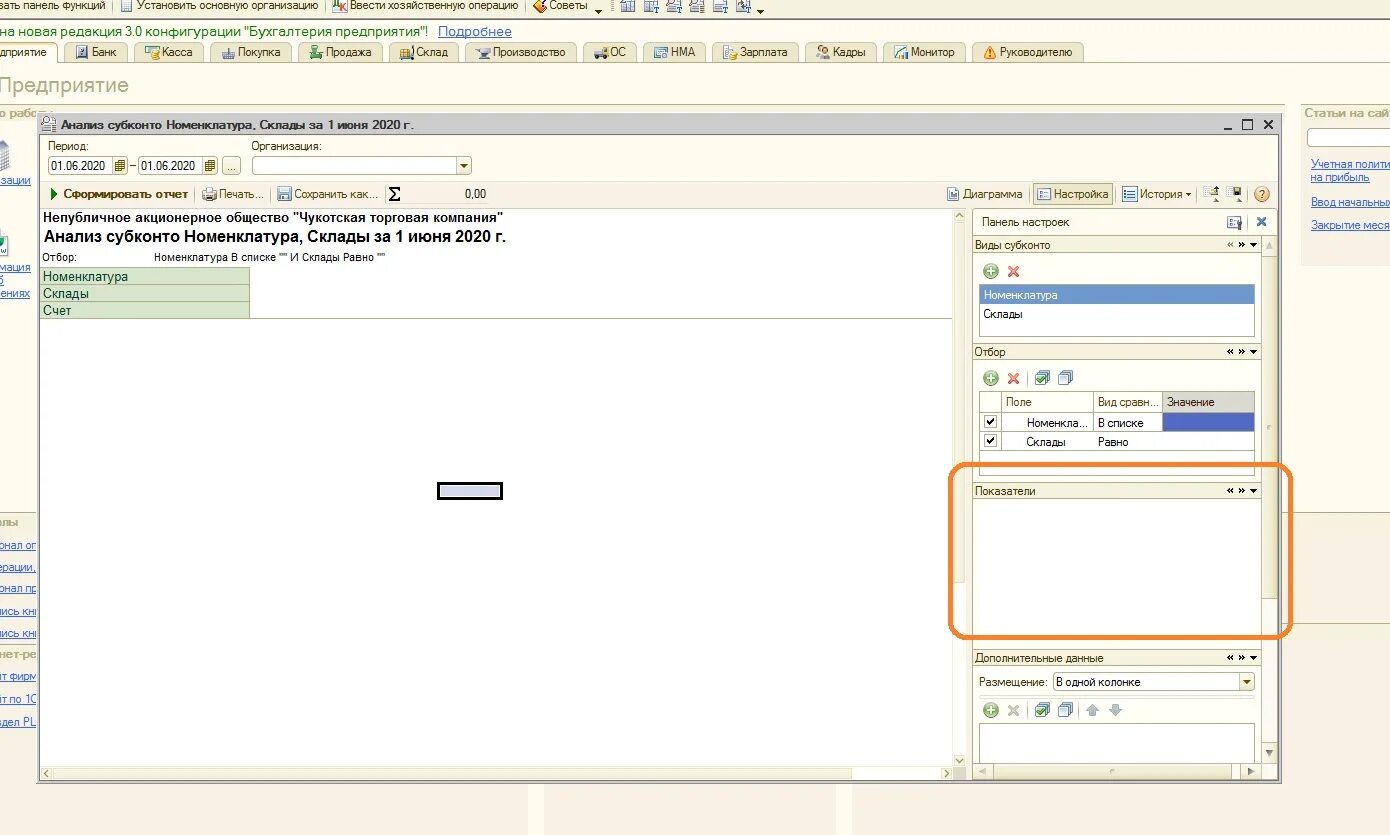Open the Кадры tab
1390x835 pixels.
click(x=841, y=52)
